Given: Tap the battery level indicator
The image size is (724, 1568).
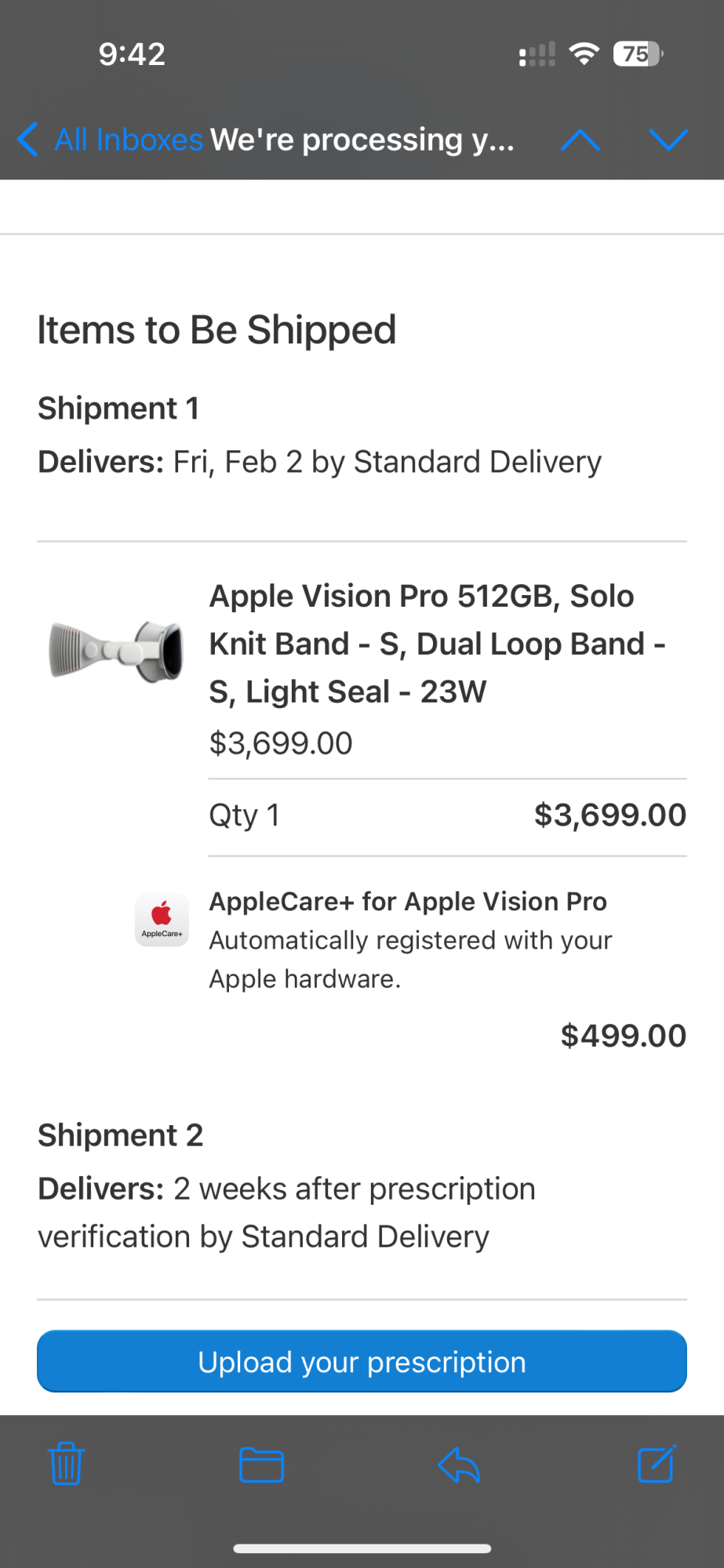Looking at the screenshot, I should click(638, 54).
